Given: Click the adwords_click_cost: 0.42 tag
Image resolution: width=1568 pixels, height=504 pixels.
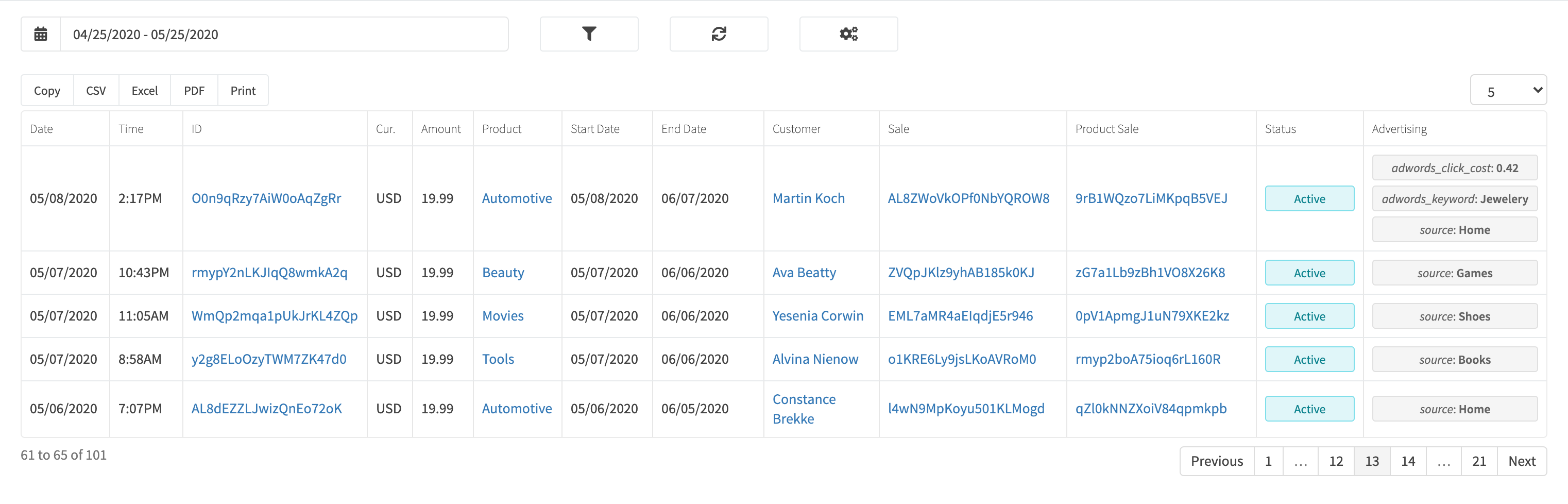Looking at the screenshot, I should pos(1455,168).
